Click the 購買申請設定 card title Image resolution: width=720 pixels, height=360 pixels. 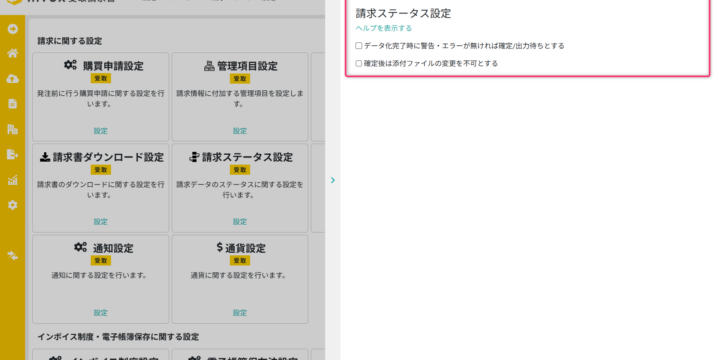click(113, 66)
